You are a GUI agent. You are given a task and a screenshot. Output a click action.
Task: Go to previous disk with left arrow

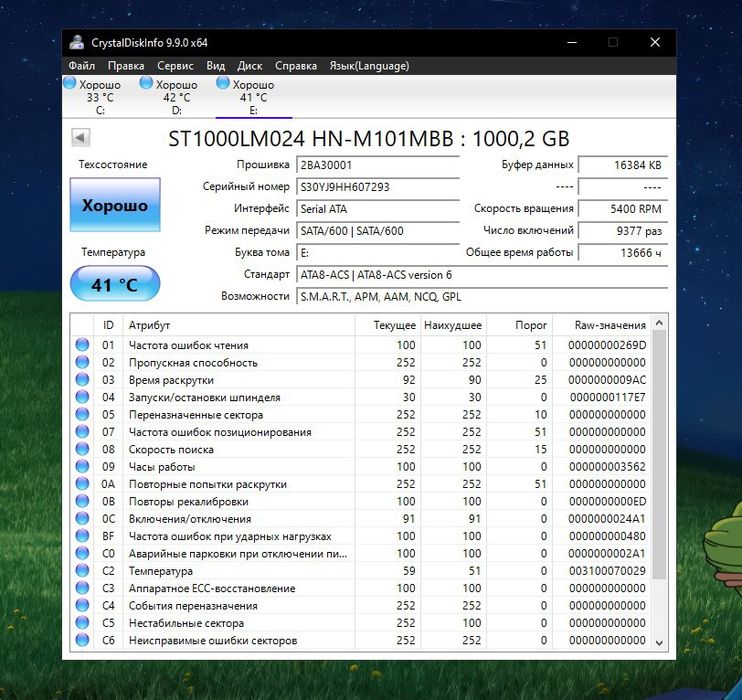pyautogui.click(x=80, y=138)
